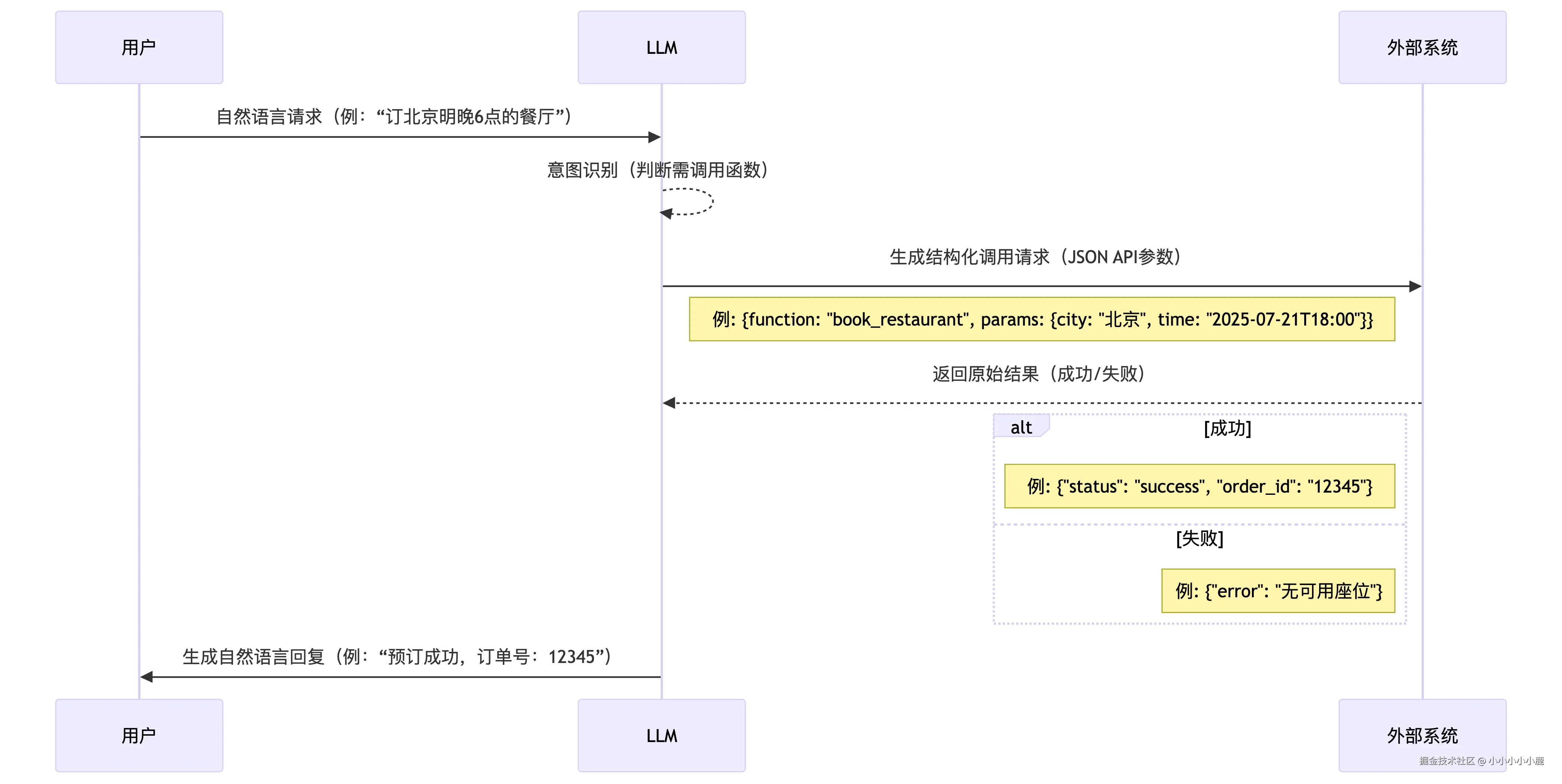
Task: Click the book_restaurant function example note
Action: point(1042,319)
